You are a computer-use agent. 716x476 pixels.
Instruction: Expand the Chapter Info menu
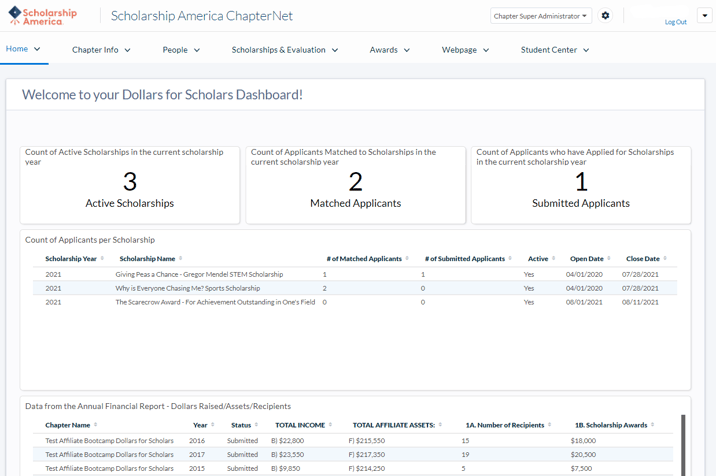point(101,50)
